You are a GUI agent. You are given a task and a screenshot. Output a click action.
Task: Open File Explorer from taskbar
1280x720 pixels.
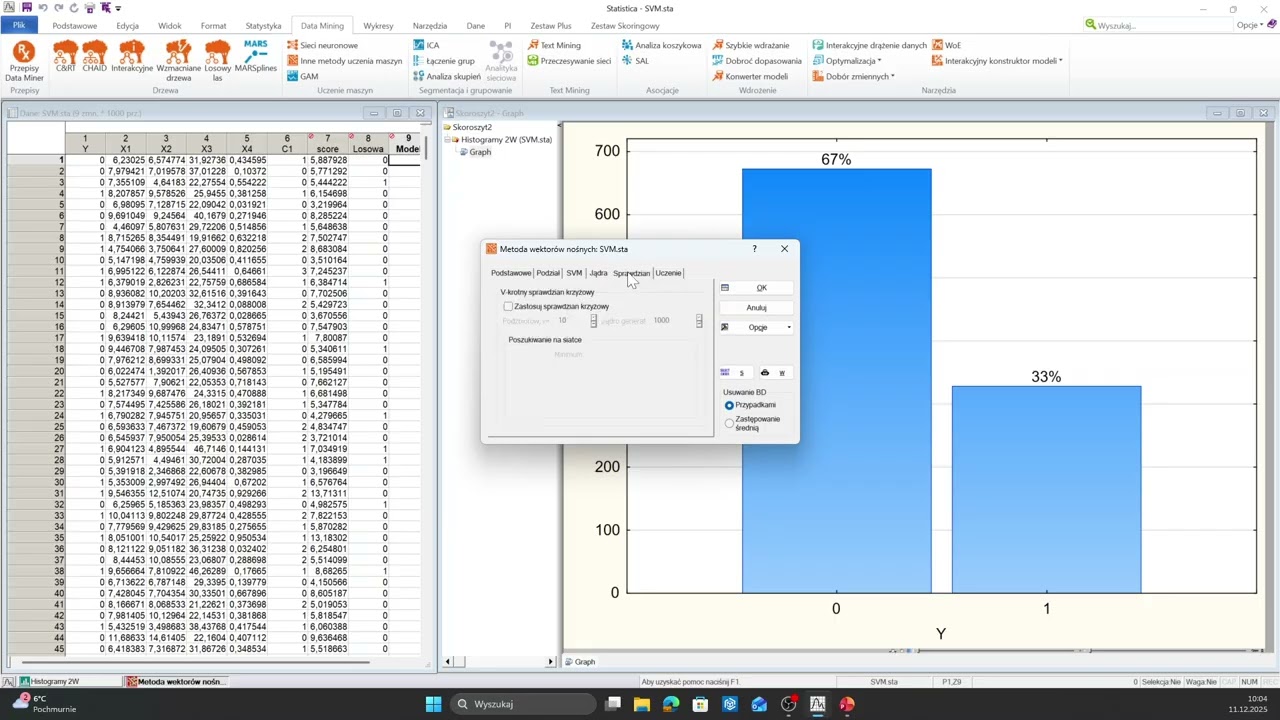[641, 704]
